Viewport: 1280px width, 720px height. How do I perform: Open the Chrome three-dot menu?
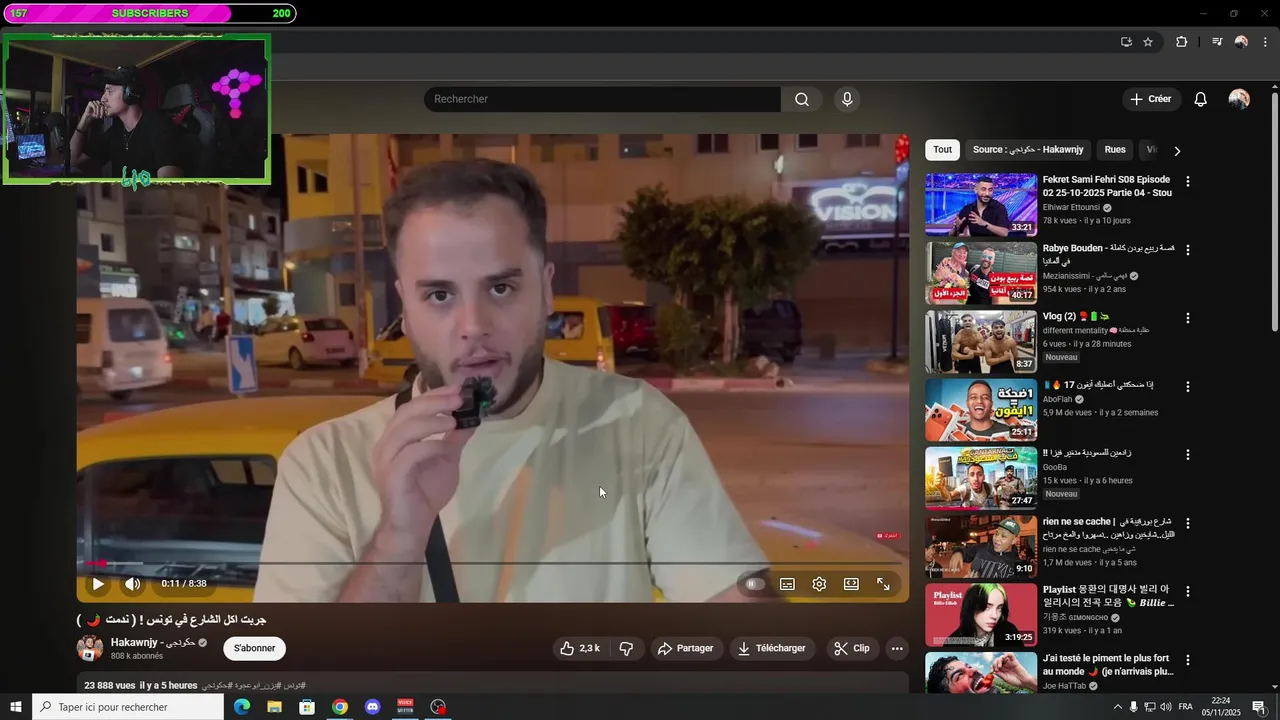[x=1266, y=42]
